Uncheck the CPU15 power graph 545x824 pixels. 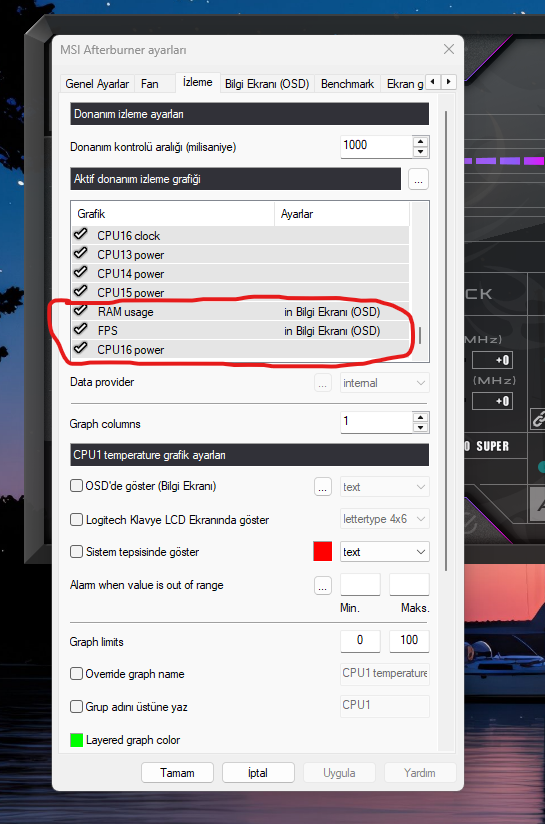(80, 291)
